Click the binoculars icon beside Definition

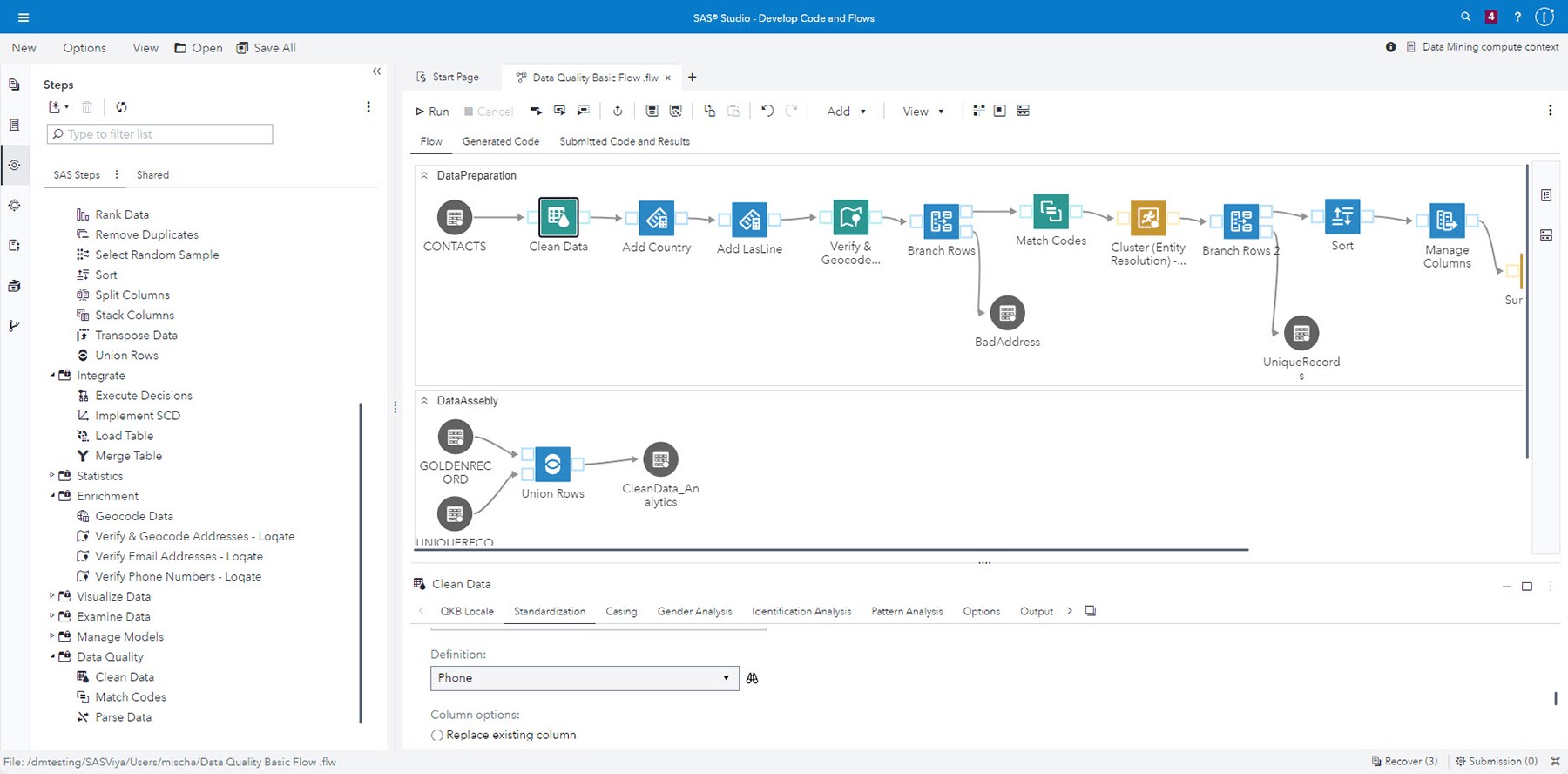(753, 678)
